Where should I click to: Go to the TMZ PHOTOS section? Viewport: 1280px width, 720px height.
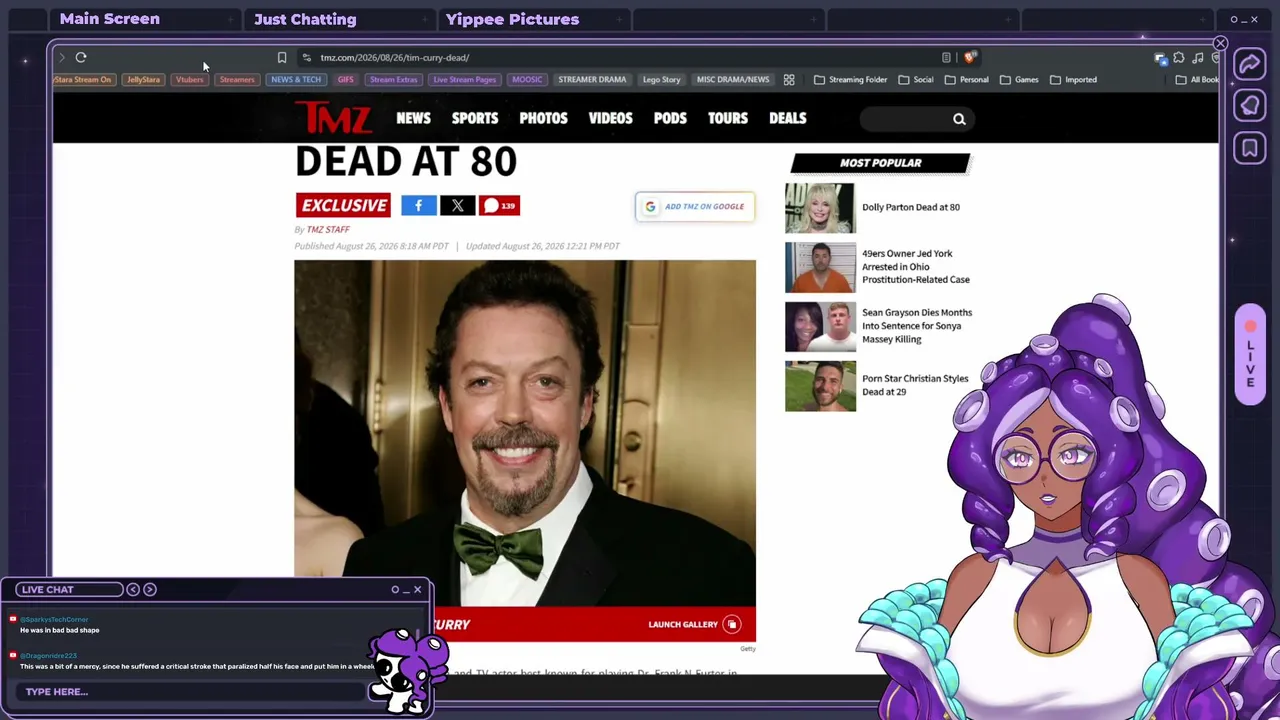(543, 118)
